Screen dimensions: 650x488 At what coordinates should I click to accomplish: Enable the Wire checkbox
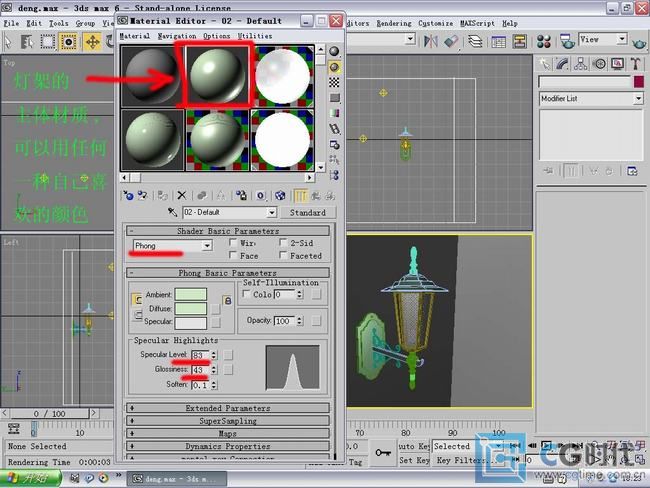(233, 243)
